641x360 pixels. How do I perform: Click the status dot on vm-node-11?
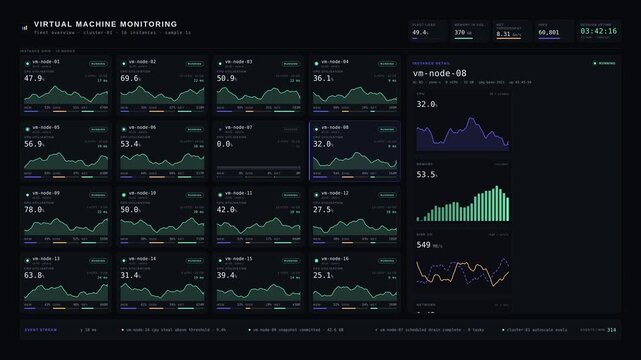point(220,195)
